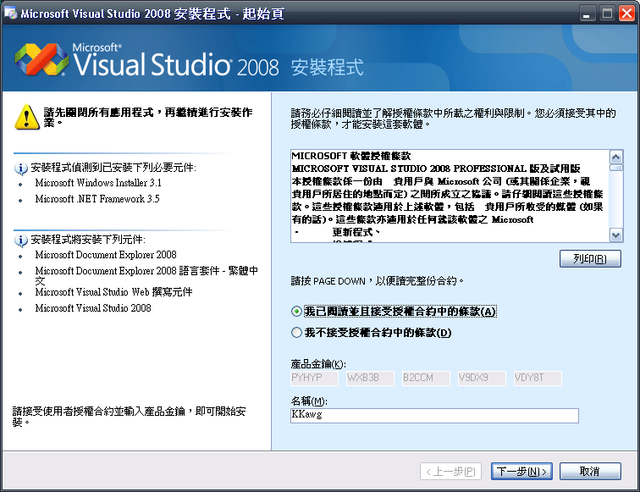Select 我已閱讀並且接受授權合約中的條款 radio option

point(296,312)
